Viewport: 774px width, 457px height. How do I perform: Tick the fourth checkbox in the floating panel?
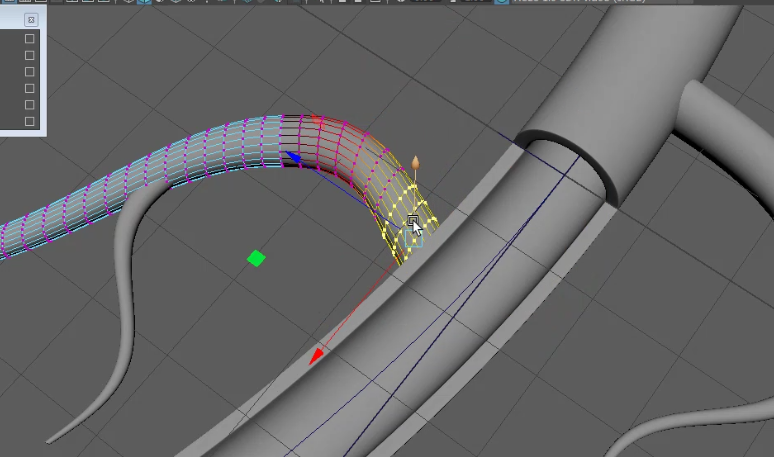click(x=30, y=88)
